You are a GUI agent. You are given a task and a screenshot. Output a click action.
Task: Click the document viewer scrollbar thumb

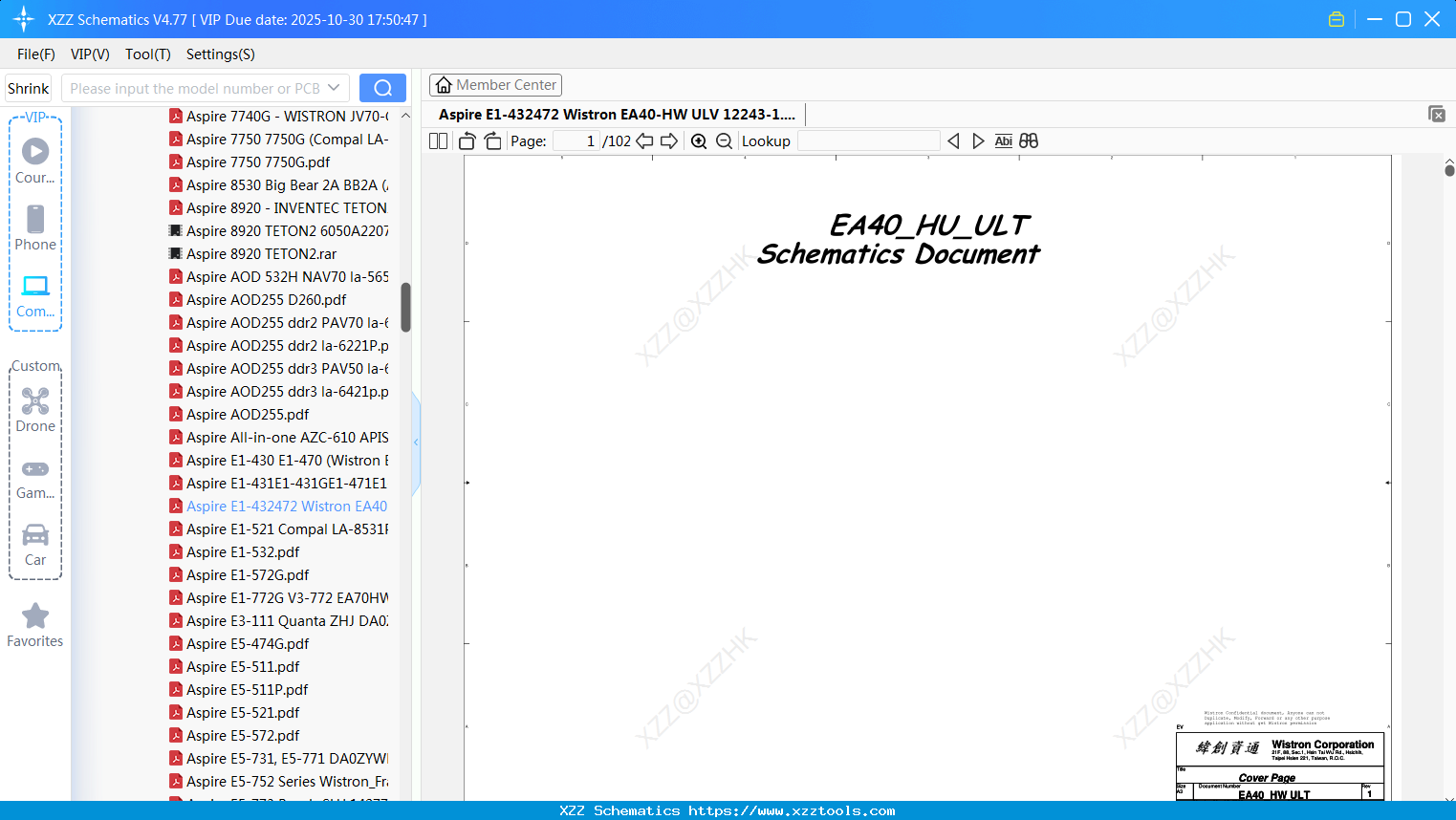(x=1449, y=170)
